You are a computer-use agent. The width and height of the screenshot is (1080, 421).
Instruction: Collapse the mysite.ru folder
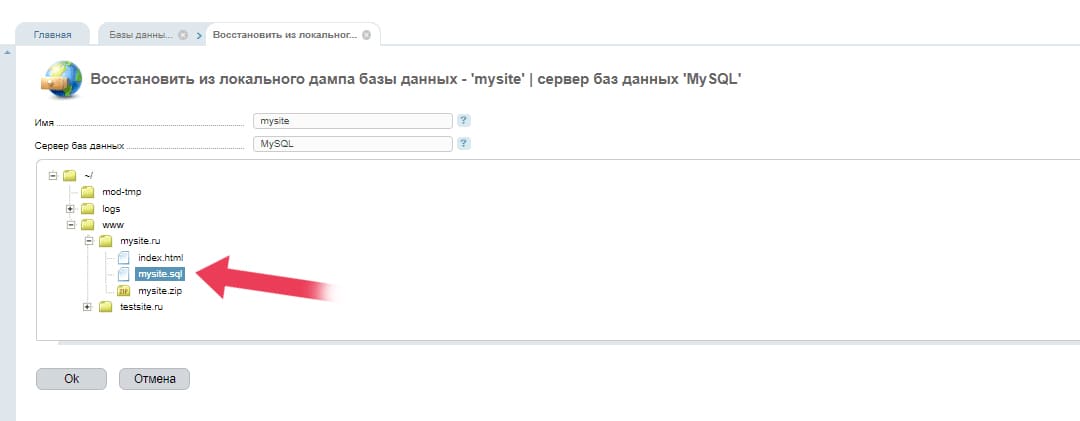point(88,241)
